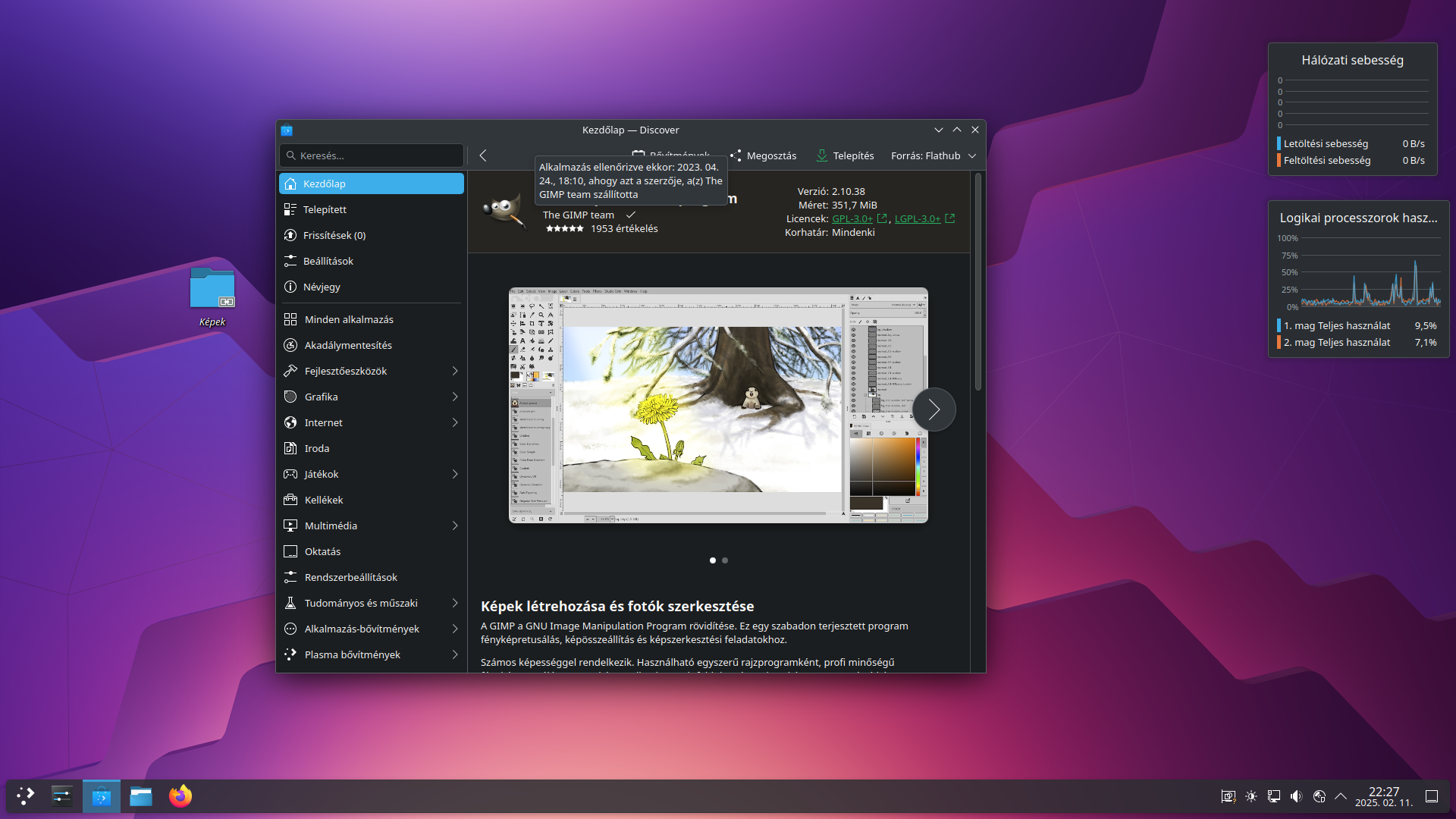Open the volume tray icon

tap(1297, 796)
